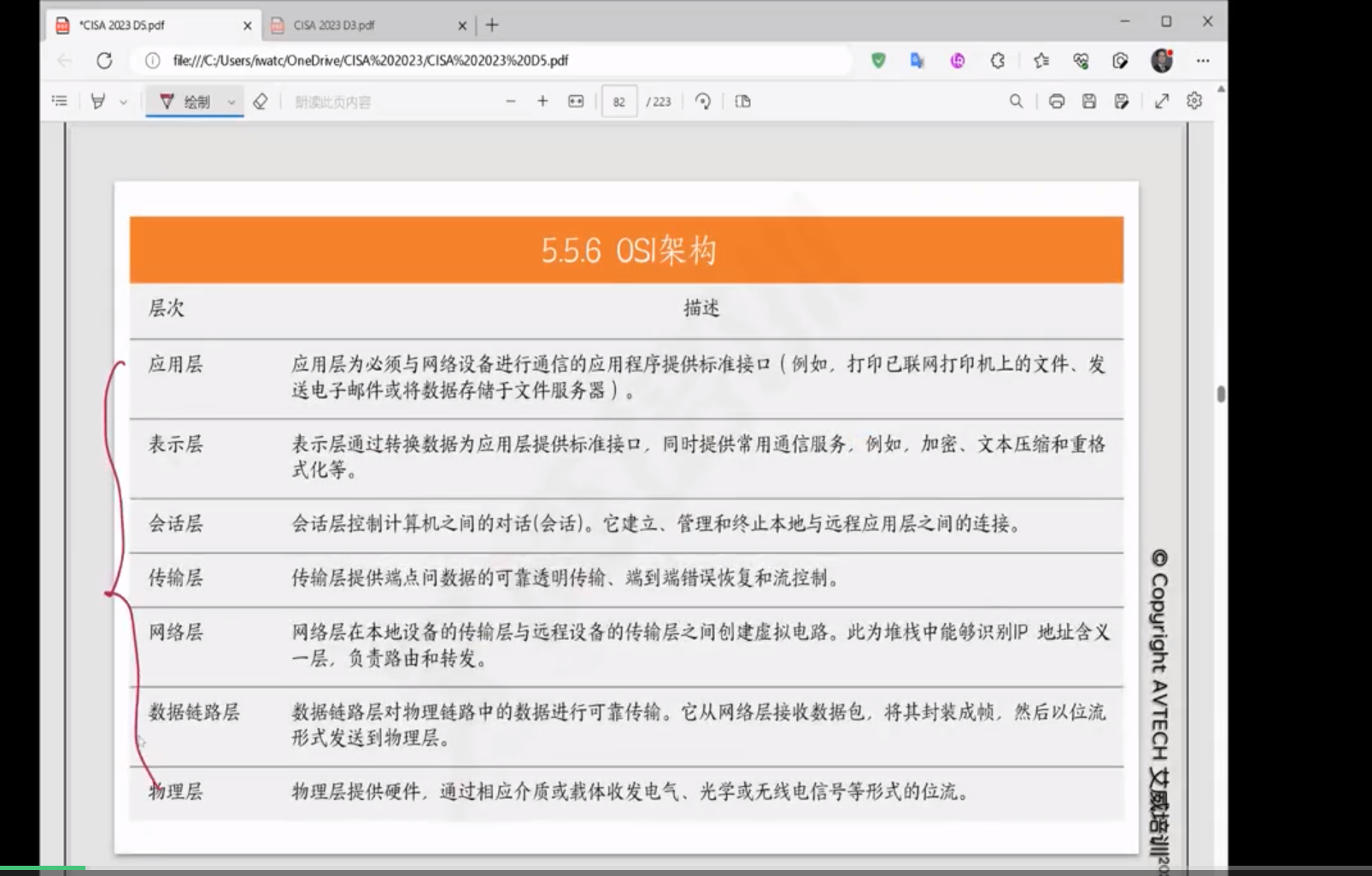
Task: Minimize the browser window
Action: 1125,21
